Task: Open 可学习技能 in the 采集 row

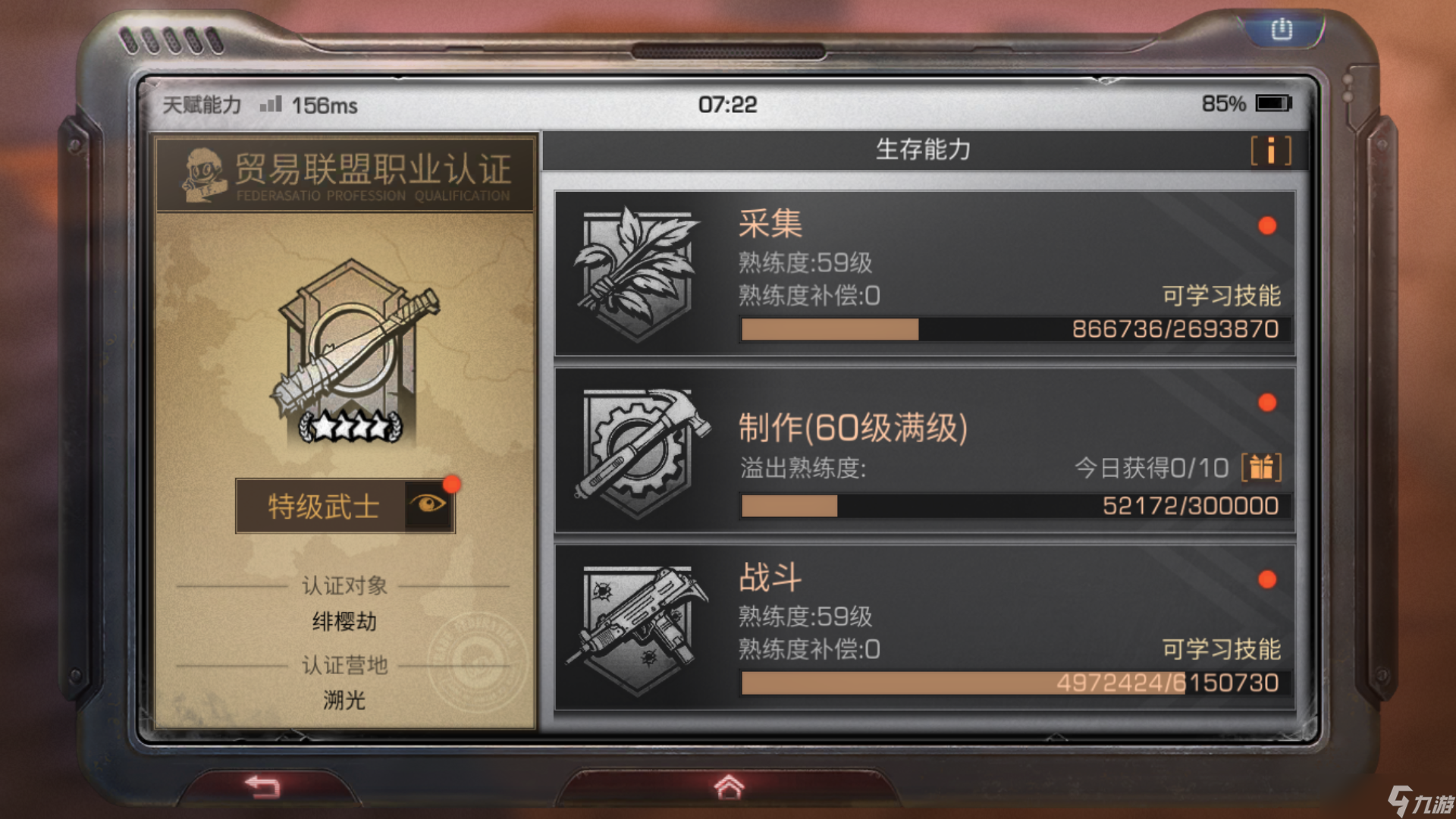Action: [1221, 295]
